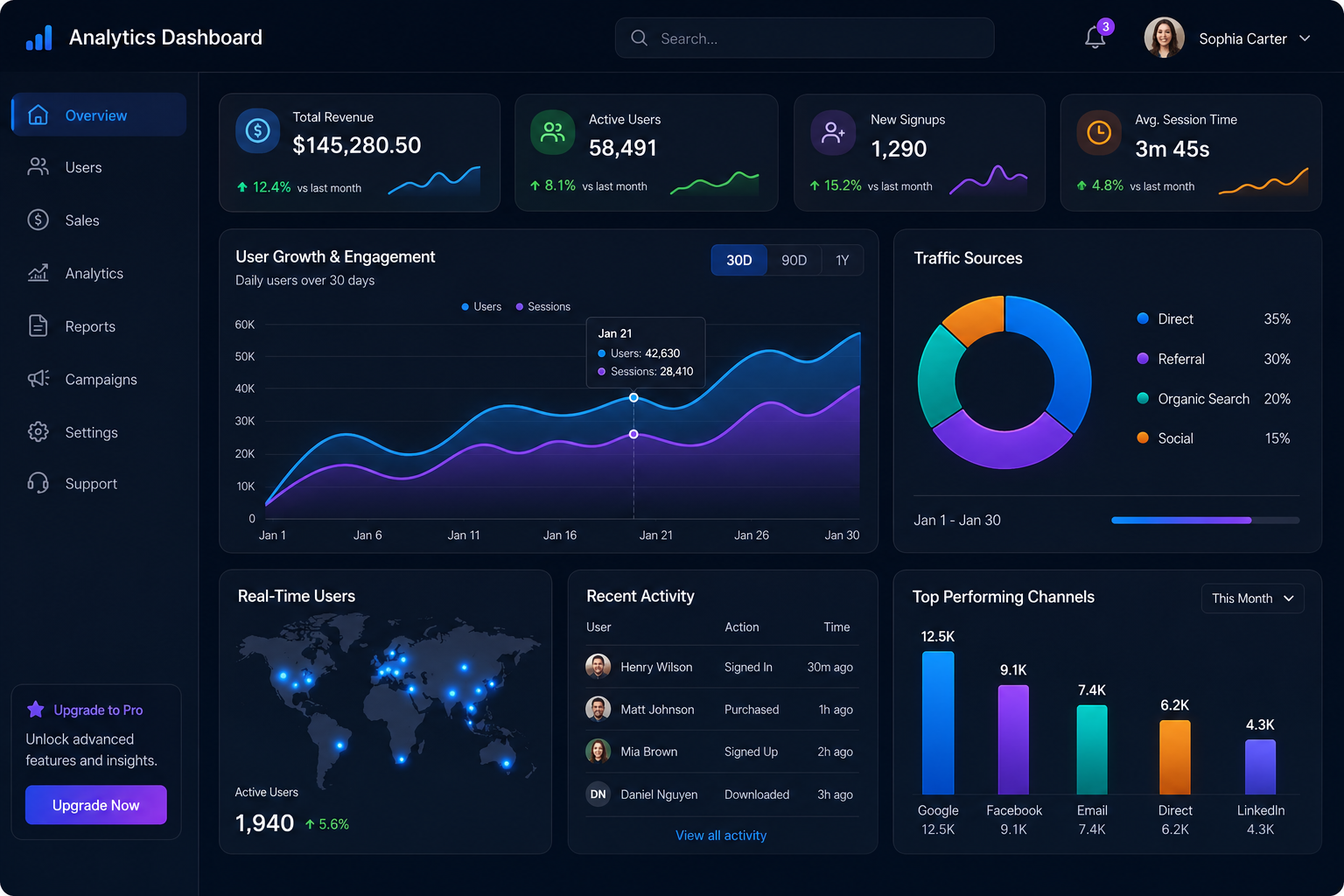This screenshot has width=1344, height=896.
Task: Click the Overview home icon
Action: point(38,115)
